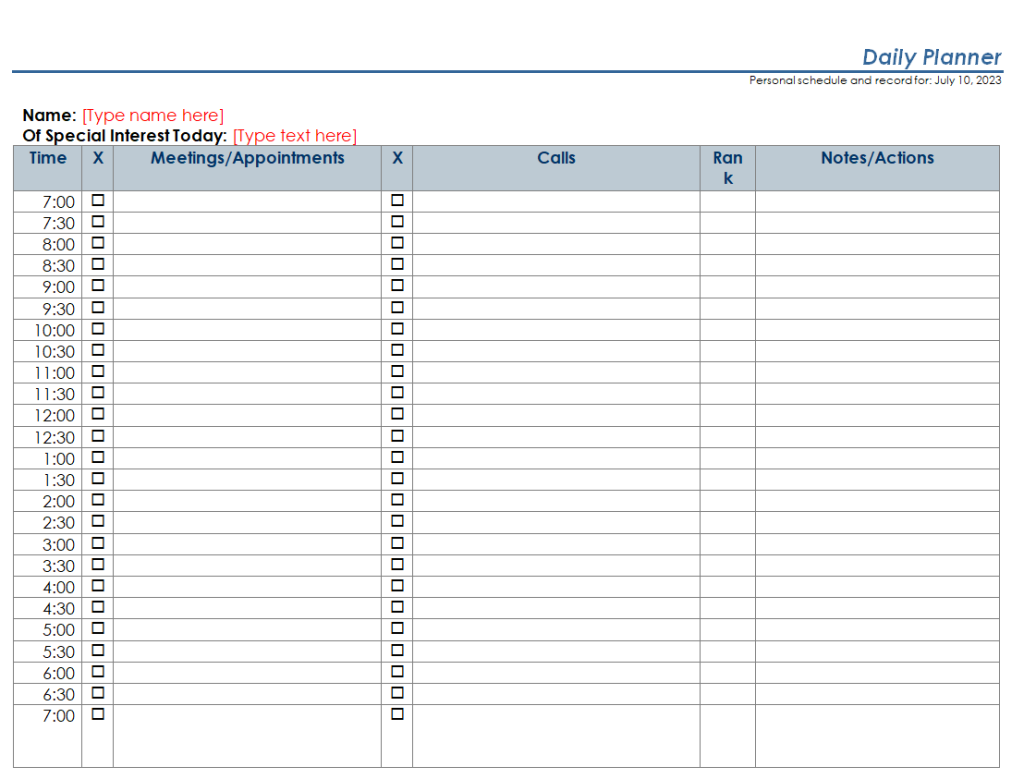
Task: Click the Rank cell in the 4:00 row
Action: click(x=727, y=587)
